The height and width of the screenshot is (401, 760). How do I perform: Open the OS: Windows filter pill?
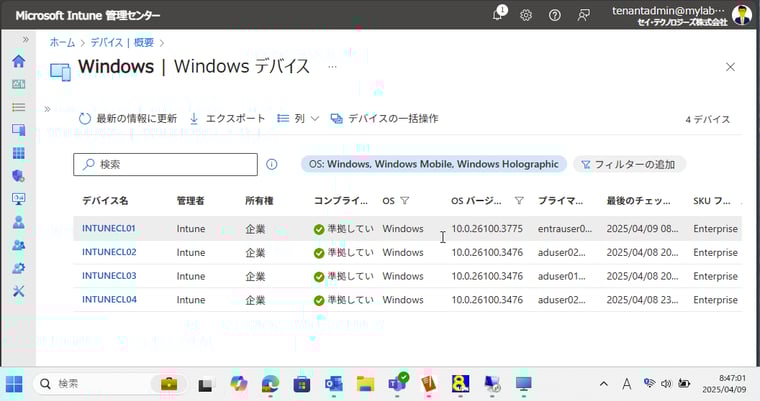coord(434,164)
